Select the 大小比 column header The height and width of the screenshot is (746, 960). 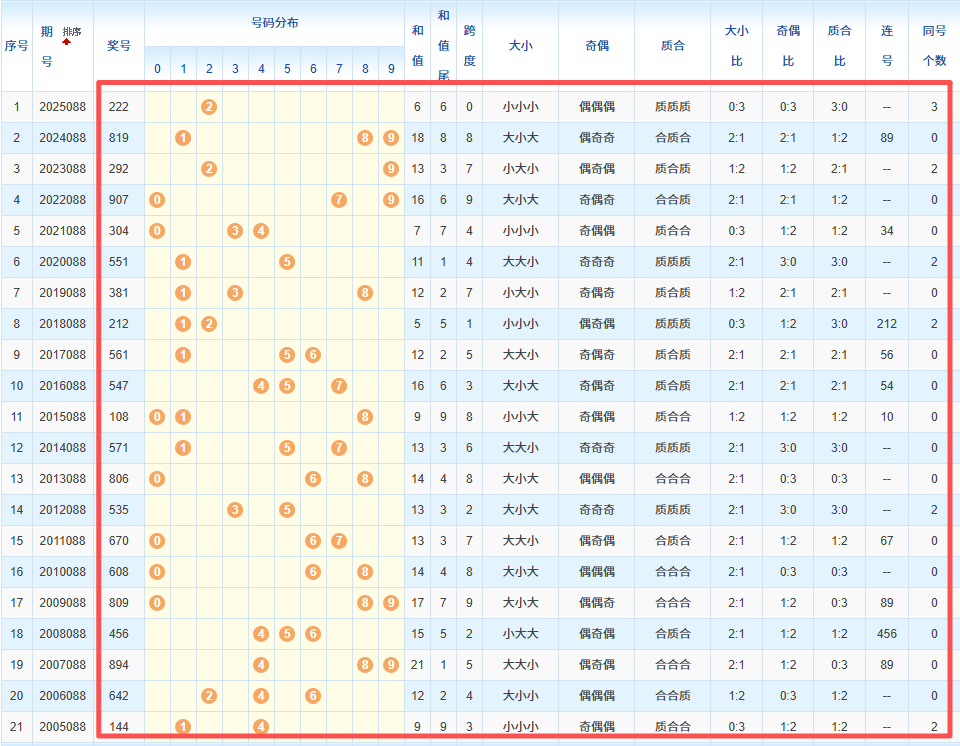(x=736, y=46)
